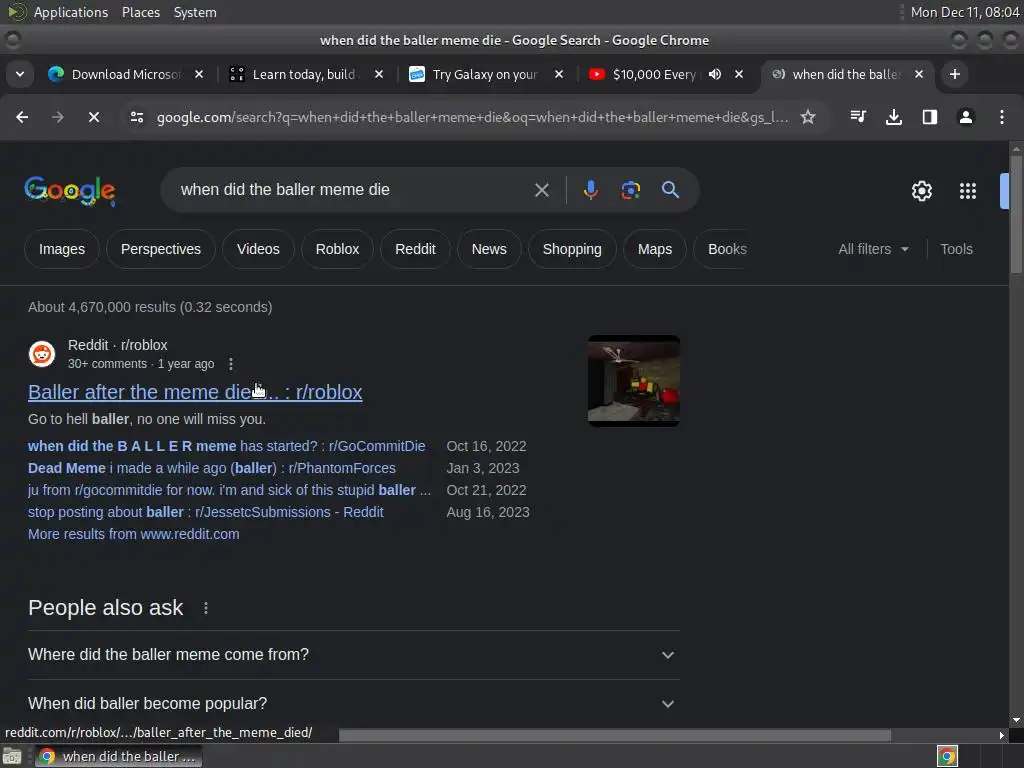
Task: Open the tab search dropdown
Action: (20, 74)
